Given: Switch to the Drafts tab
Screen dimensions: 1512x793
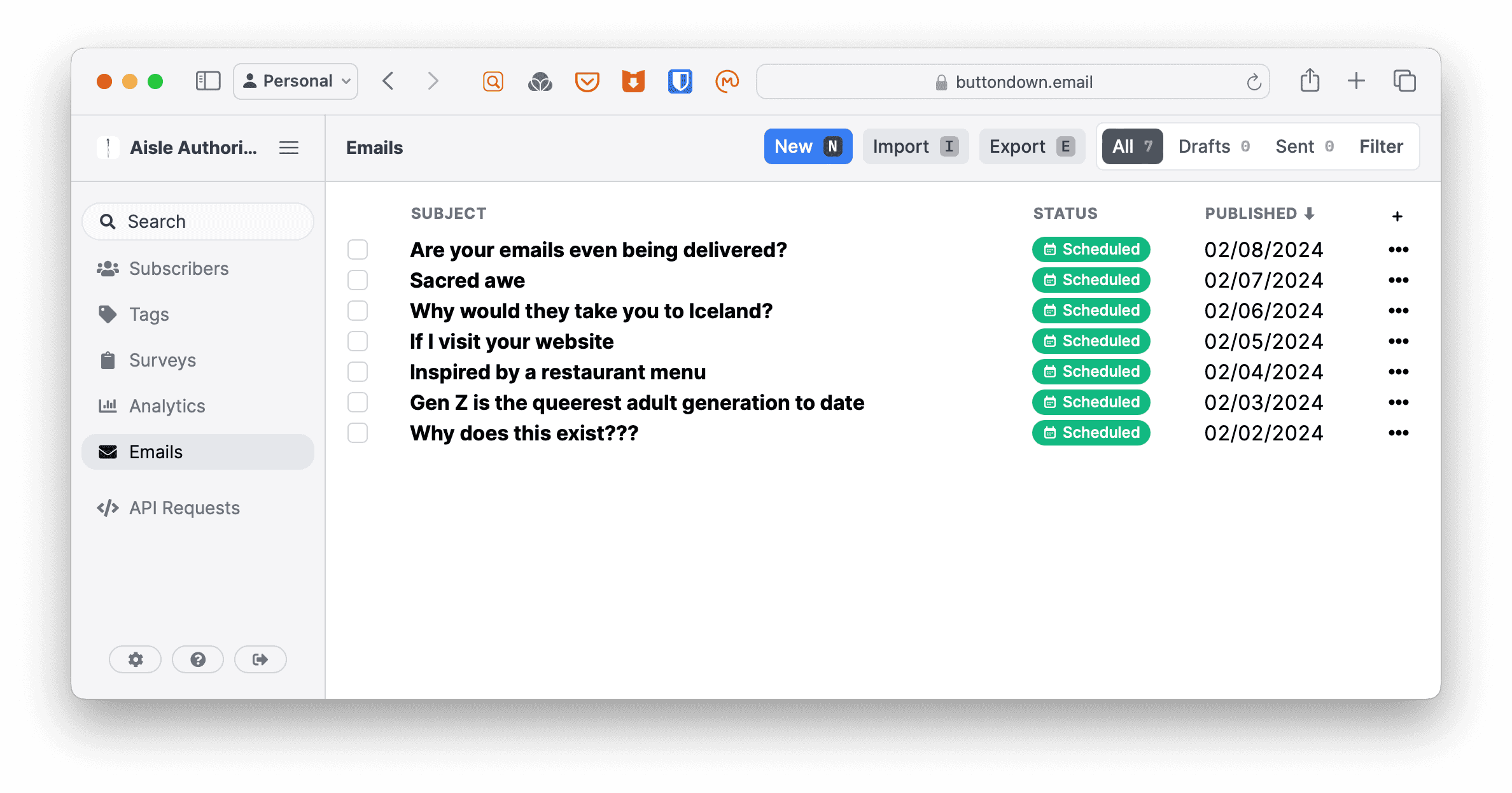Looking at the screenshot, I should coord(1213,146).
